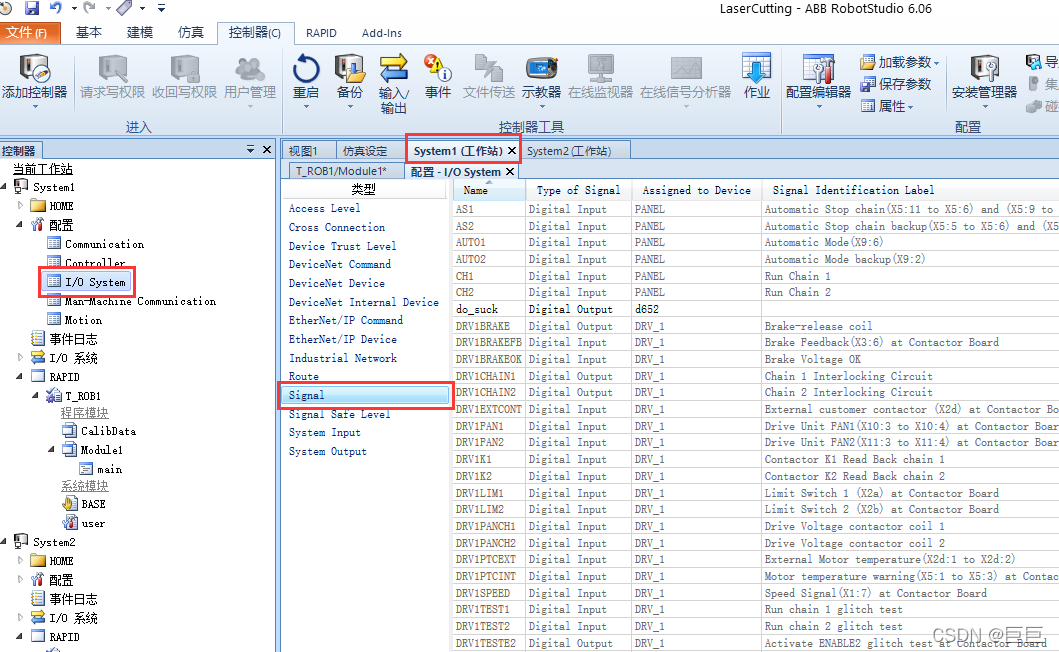Screen dimensions: 1059x652
Task: Select I/O System in configuration tree
Action: (x=87, y=282)
